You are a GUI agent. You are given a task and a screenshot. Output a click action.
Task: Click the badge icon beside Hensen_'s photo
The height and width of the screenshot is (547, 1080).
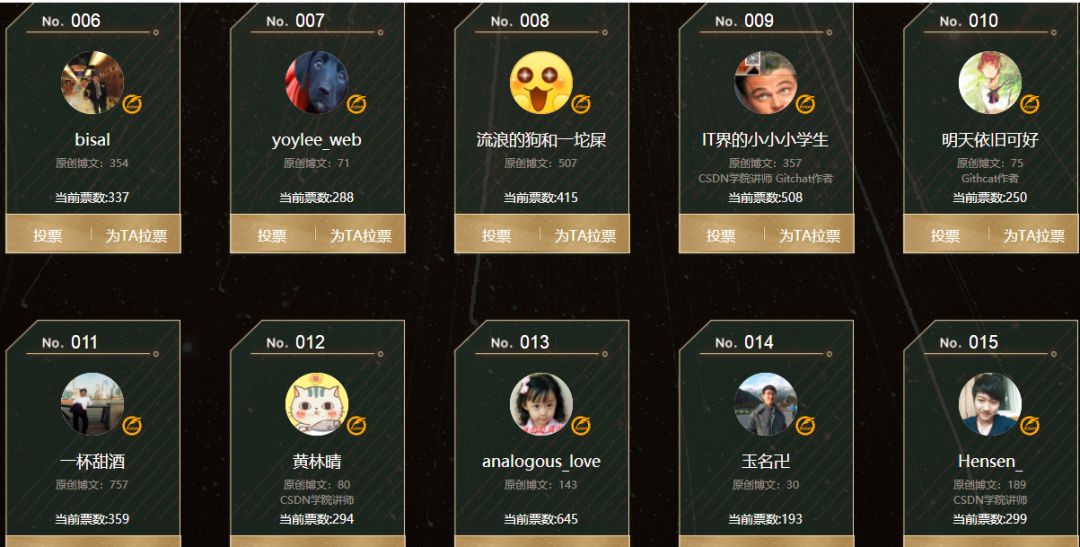1030,426
